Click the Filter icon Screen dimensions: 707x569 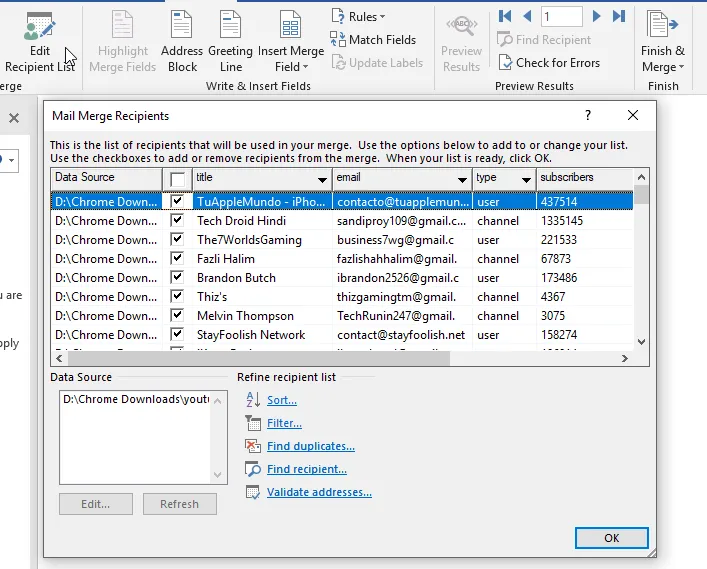(x=253, y=423)
